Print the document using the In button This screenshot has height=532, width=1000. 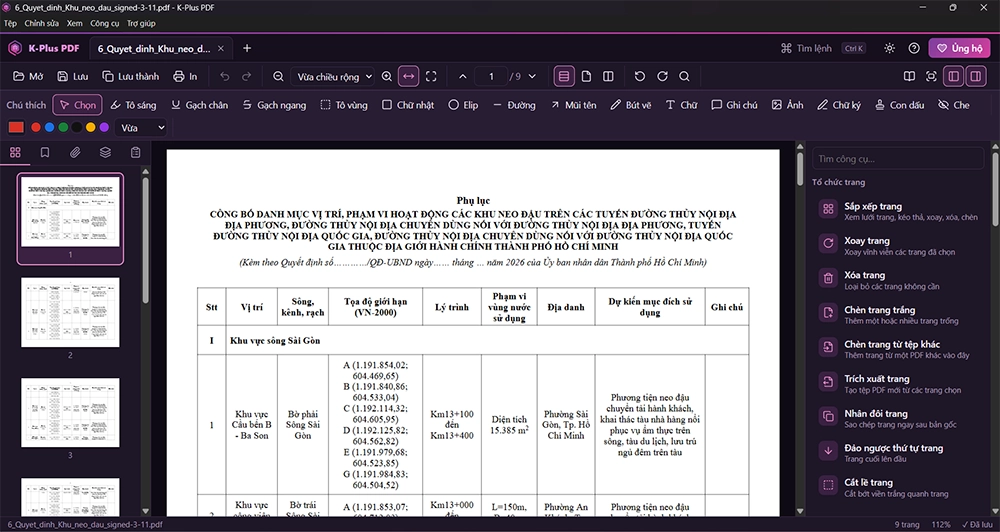186,77
